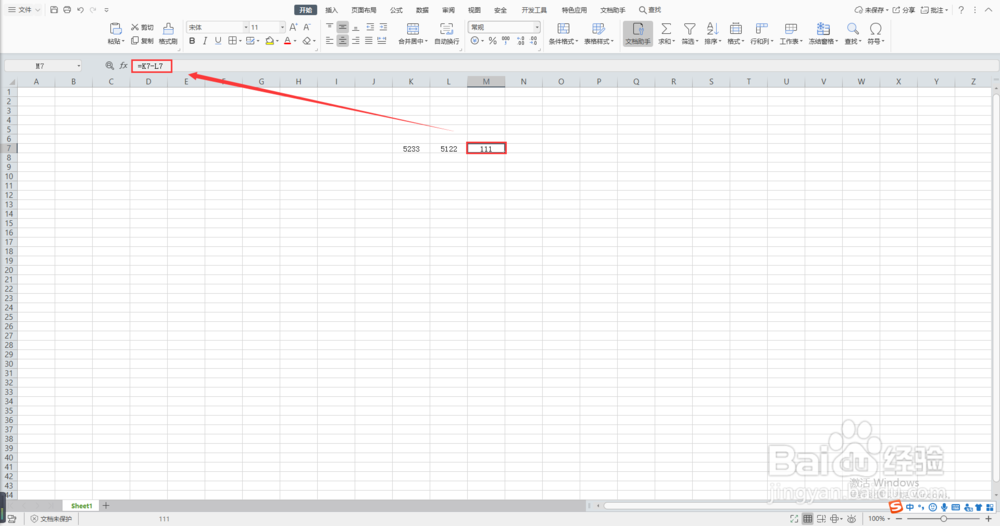Apply percent style format
1000x526 pixels.
coord(492,41)
